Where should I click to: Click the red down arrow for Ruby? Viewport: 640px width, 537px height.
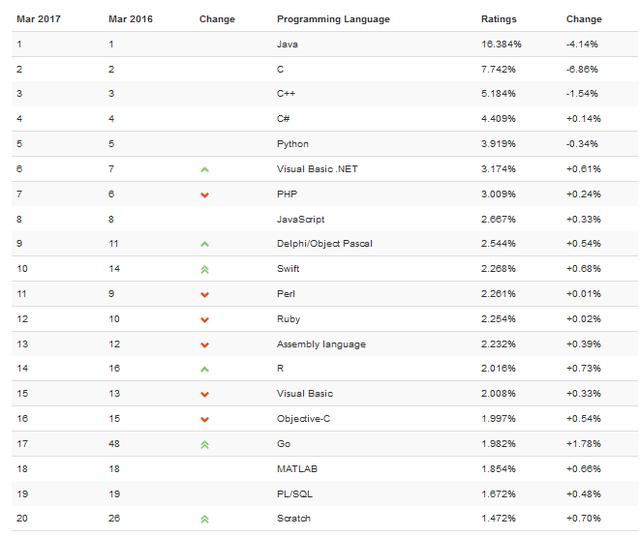click(x=205, y=320)
